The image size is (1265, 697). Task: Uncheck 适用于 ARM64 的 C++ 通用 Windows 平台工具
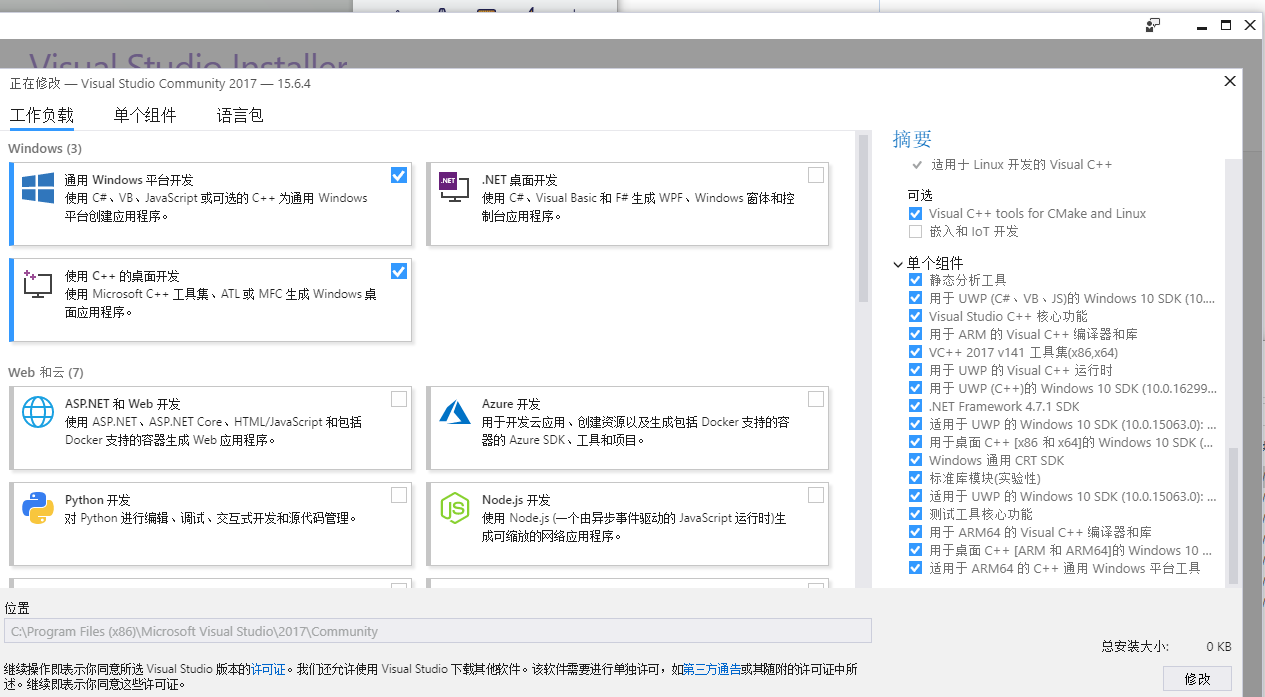pos(915,568)
